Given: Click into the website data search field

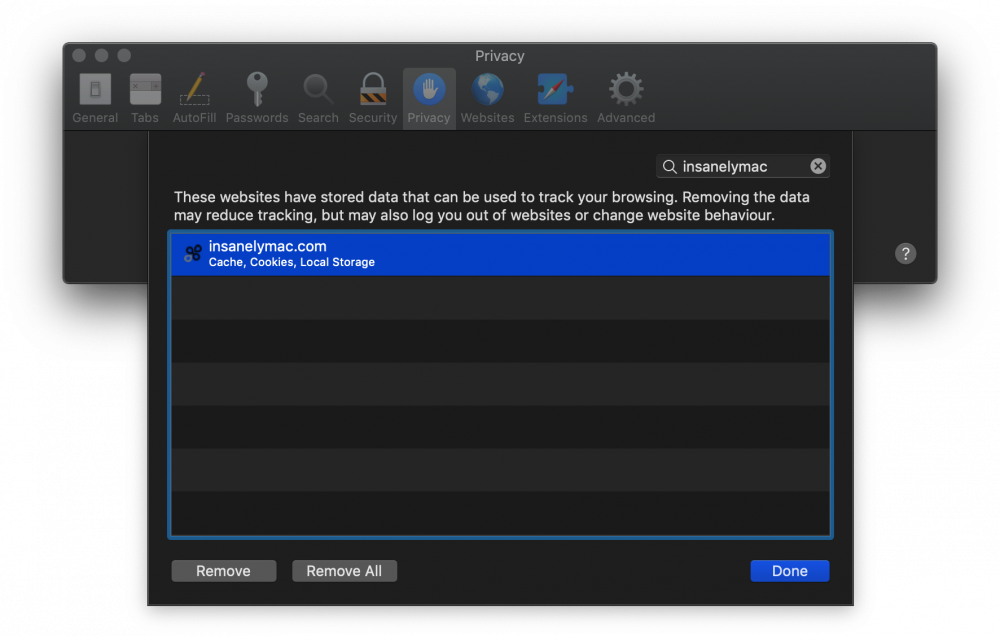Looking at the screenshot, I should click(742, 166).
